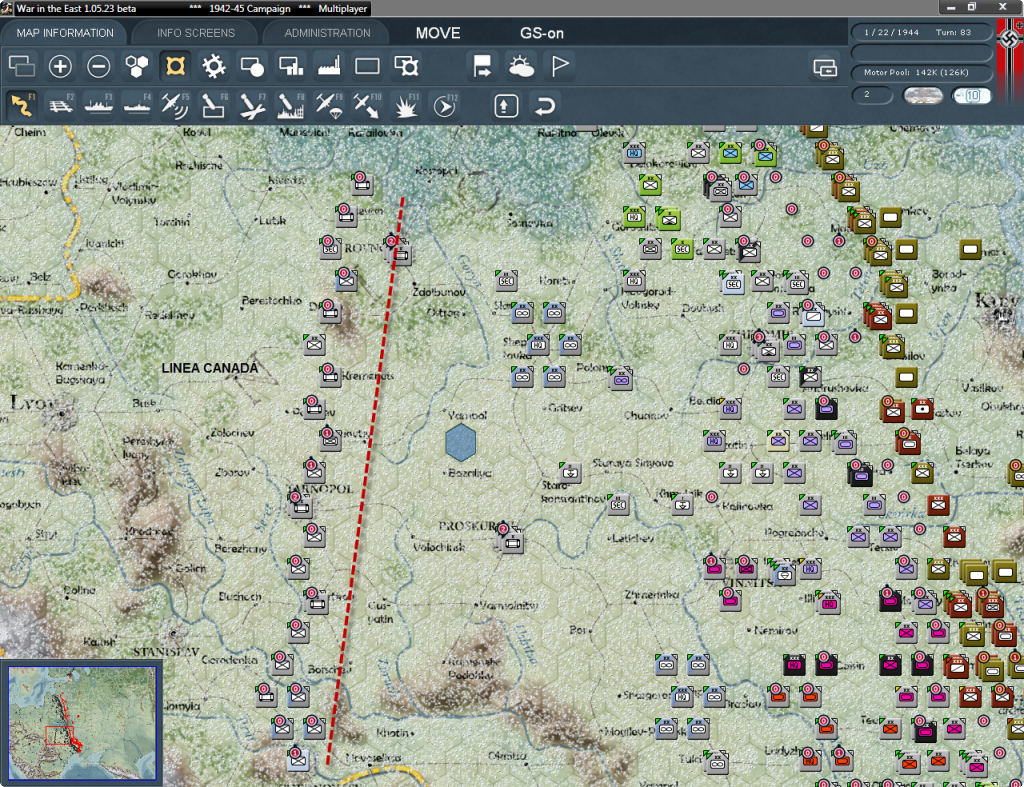Select the unit counter at Tarnopol
The height and width of the screenshot is (787, 1024).
click(300, 506)
